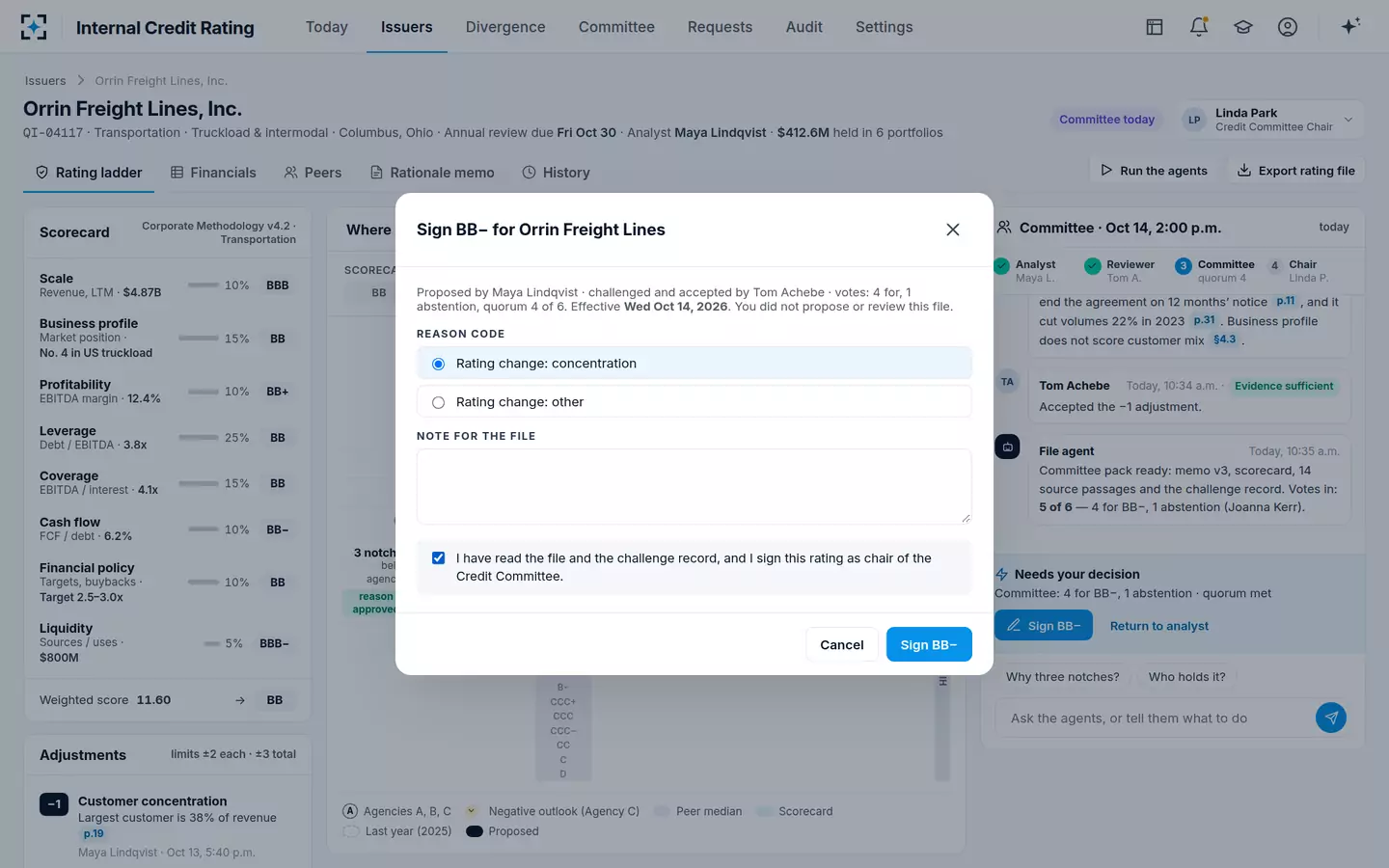Click the Internal Credit Rating logo icon
1389x868 pixels.
tap(34, 27)
